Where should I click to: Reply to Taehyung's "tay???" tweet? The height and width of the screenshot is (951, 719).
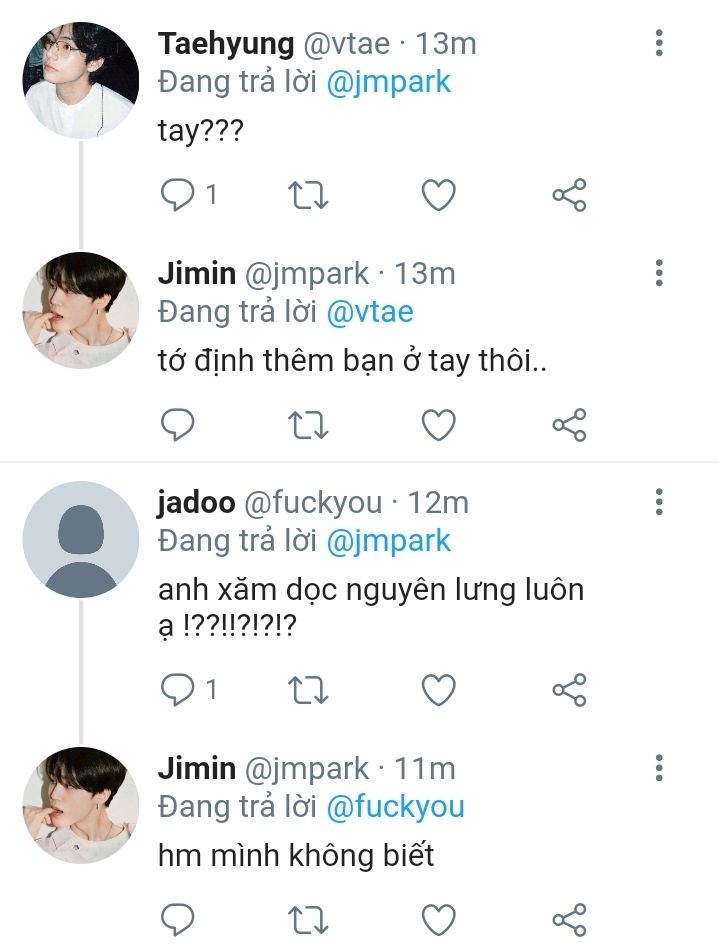coord(178,194)
